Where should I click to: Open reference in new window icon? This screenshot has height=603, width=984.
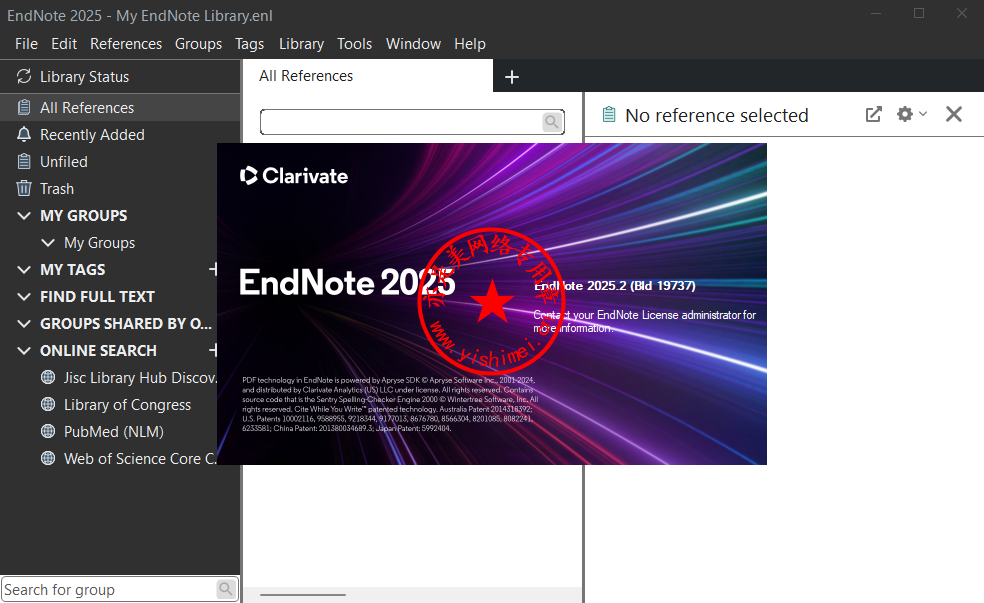[873, 115]
